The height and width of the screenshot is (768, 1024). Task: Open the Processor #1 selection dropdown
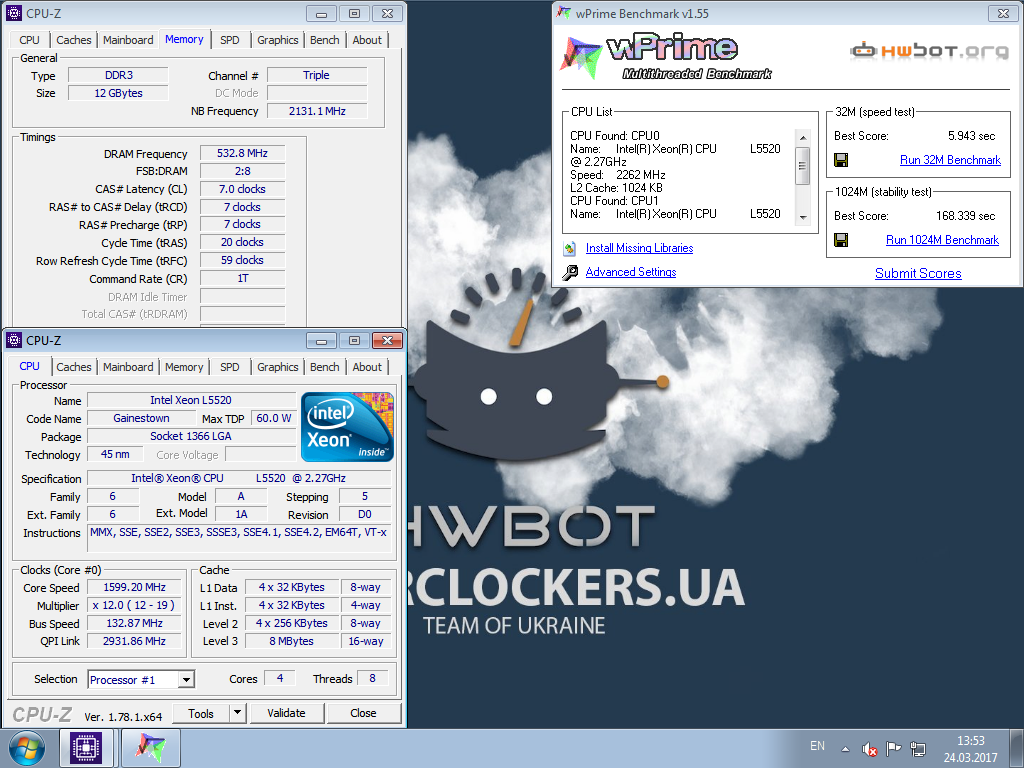pos(186,680)
